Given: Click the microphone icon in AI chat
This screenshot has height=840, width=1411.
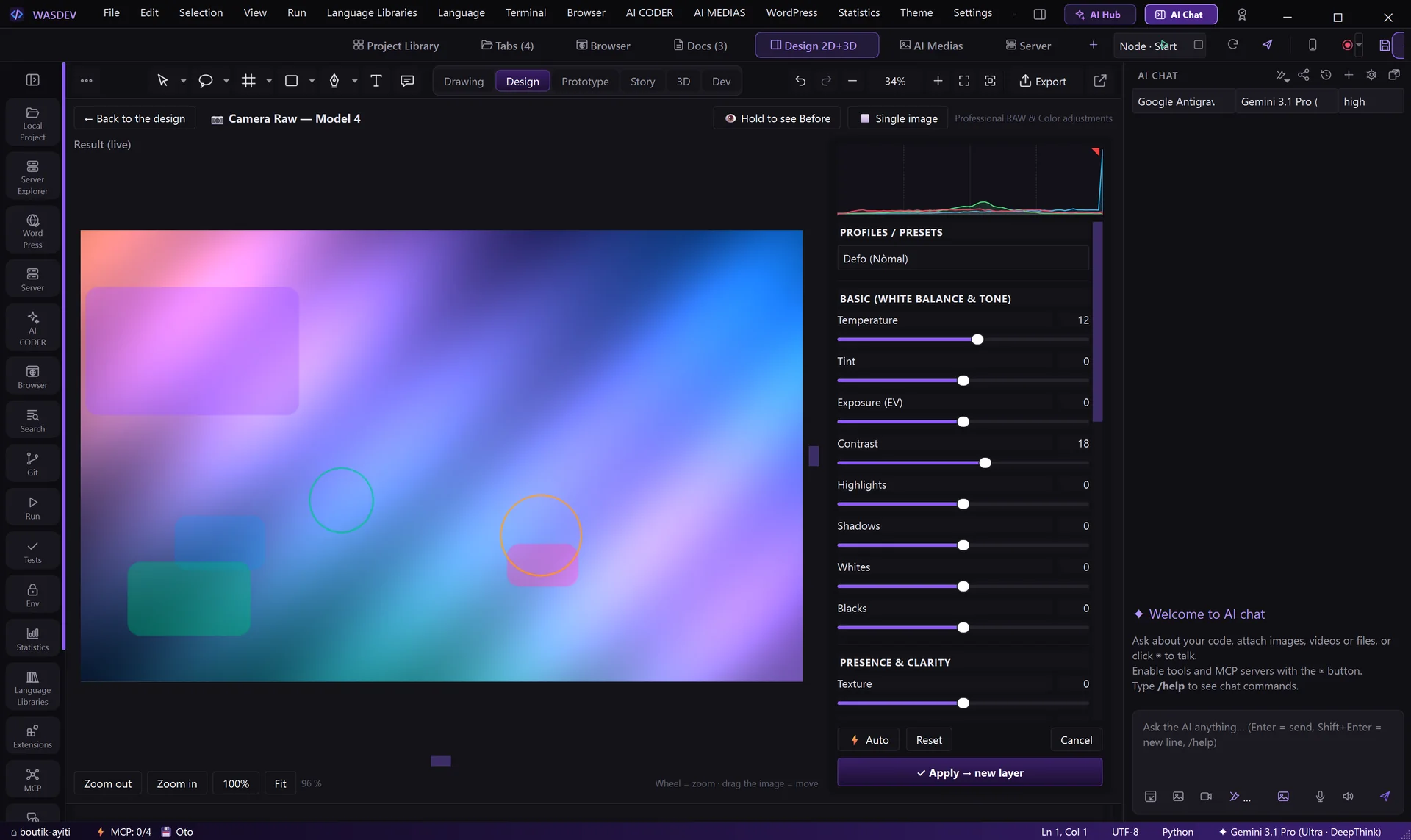Looking at the screenshot, I should 1320,797.
